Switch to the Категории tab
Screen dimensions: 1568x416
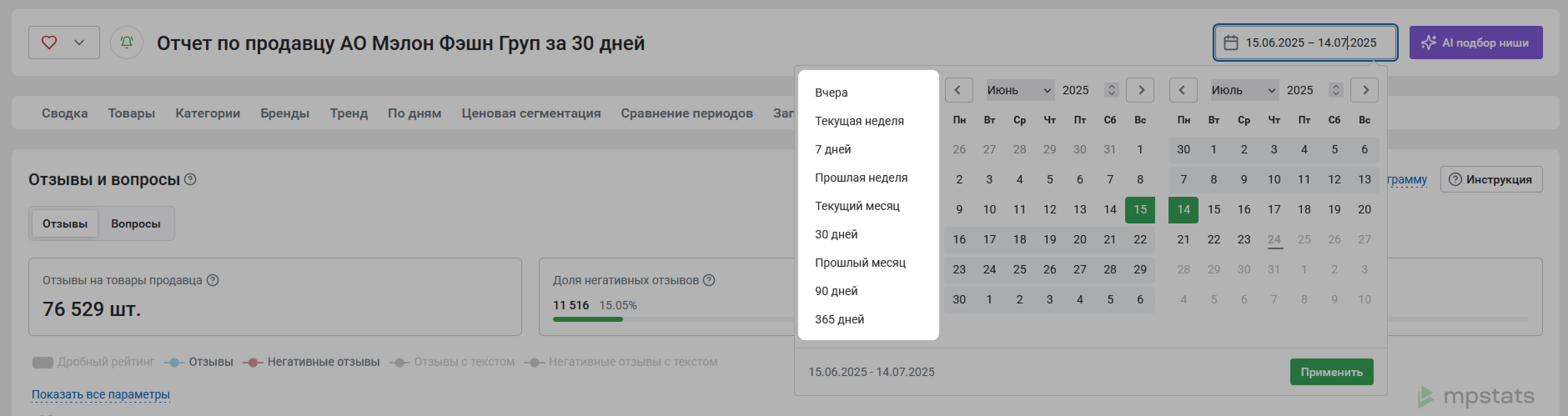[208, 113]
